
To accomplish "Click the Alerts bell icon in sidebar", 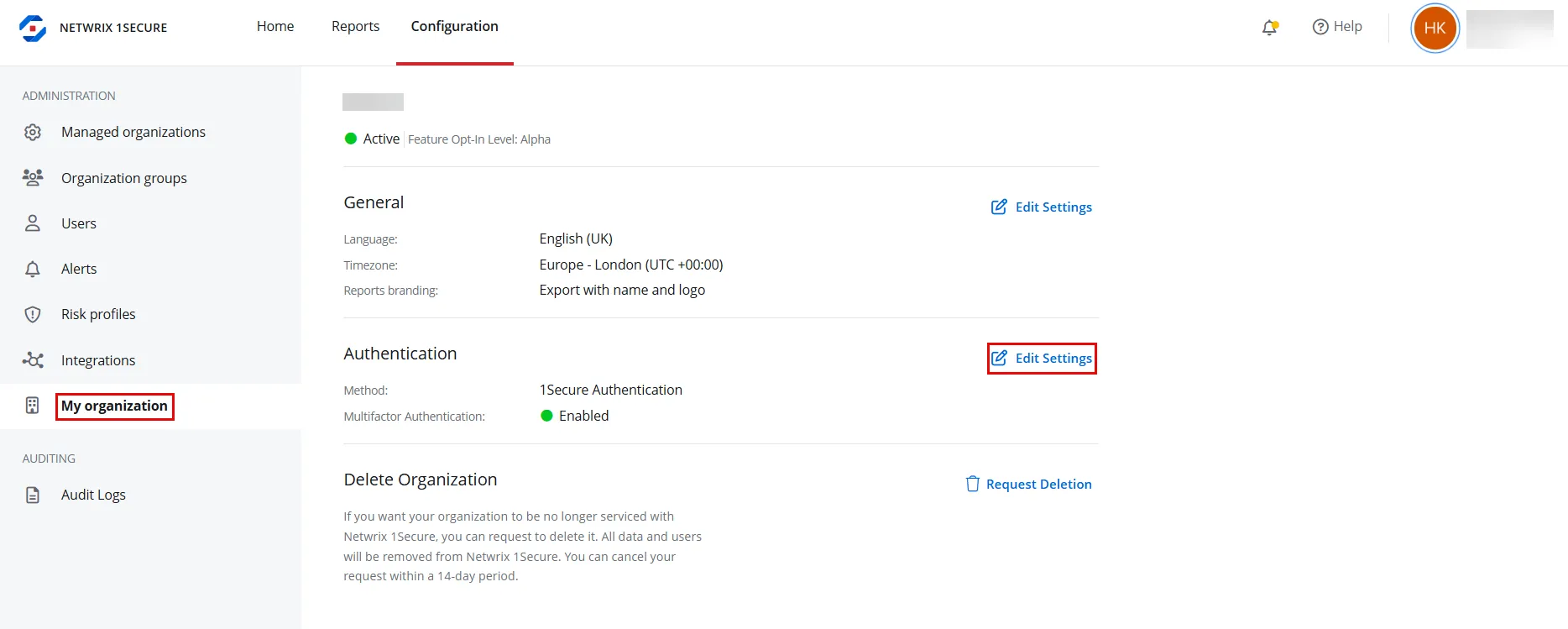I will (33, 269).
